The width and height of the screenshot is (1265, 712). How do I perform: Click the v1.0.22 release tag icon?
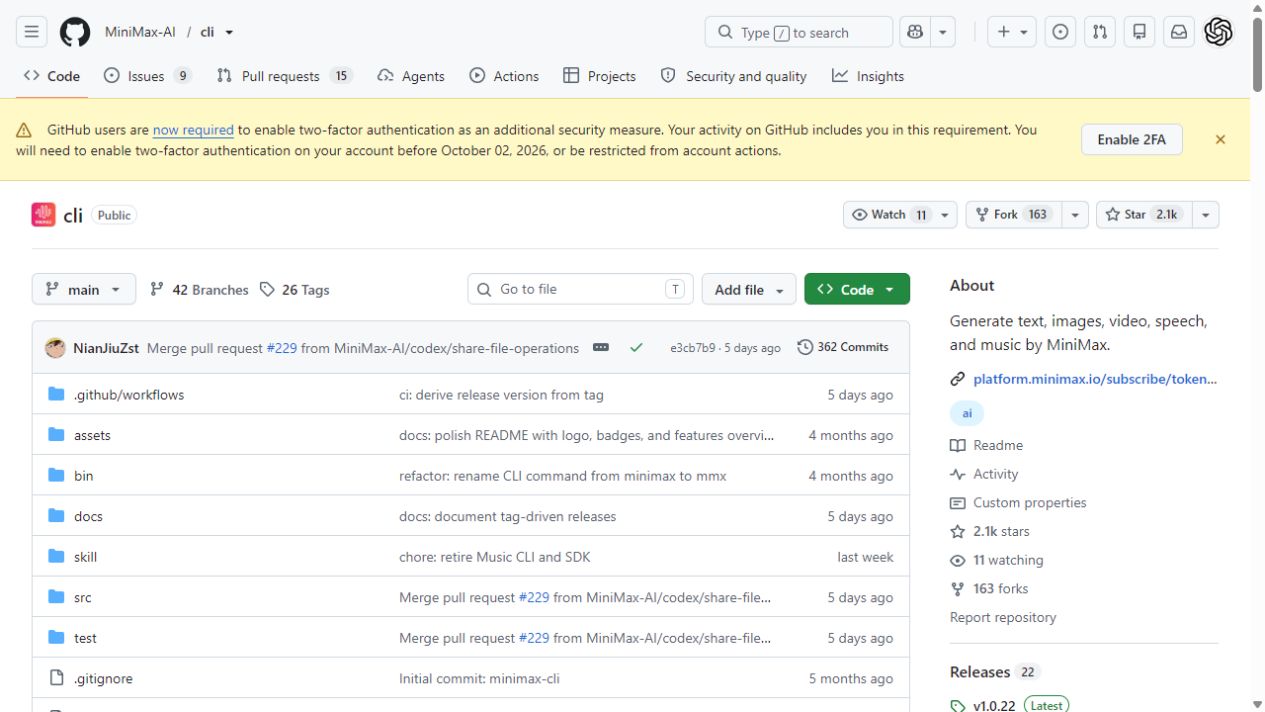click(x=957, y=705)
